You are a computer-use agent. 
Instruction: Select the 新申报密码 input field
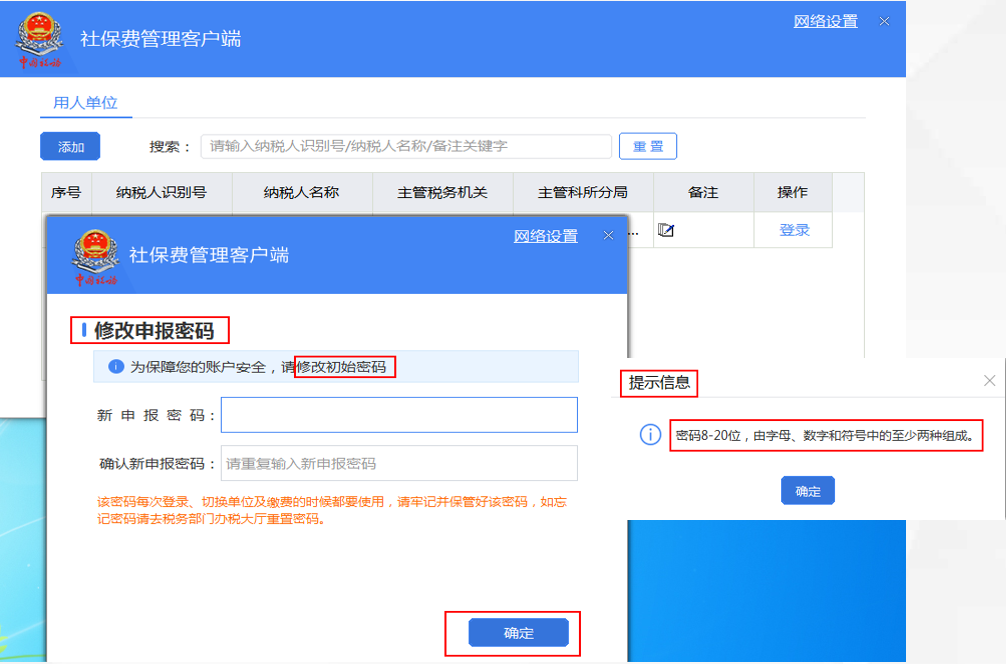[x=399, y=415]
